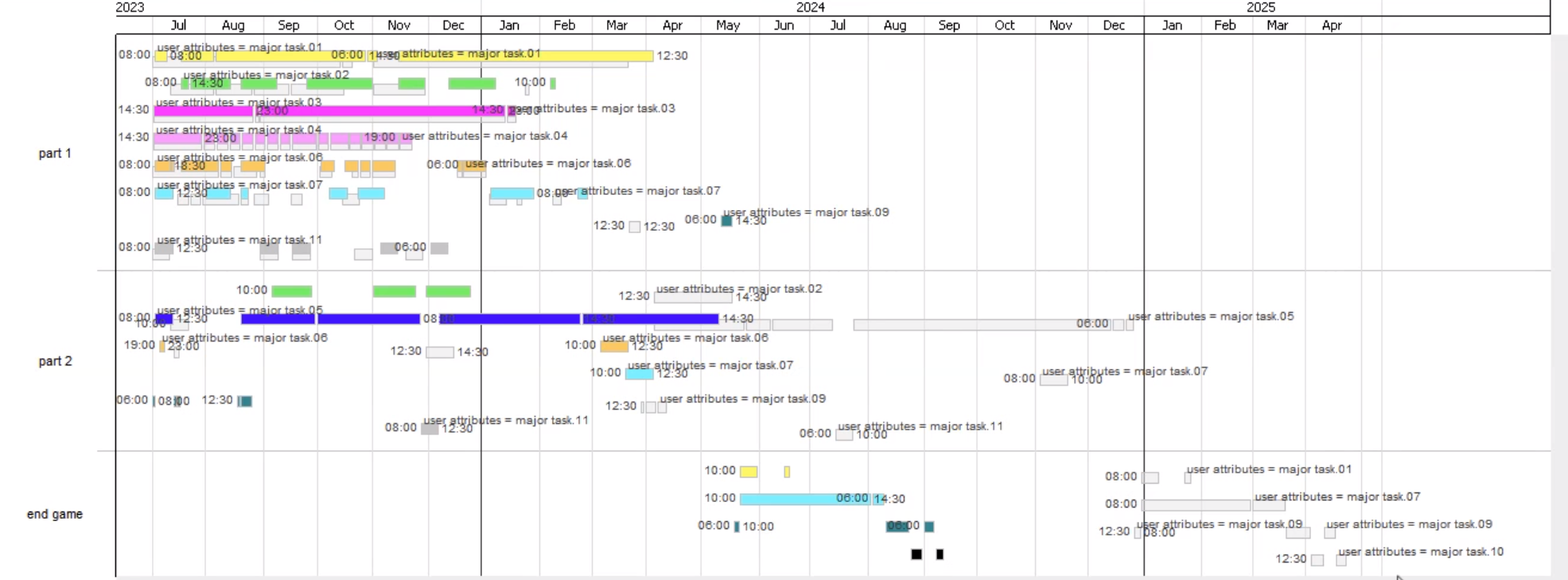Click the "user attributes = major task.10" label
The height and width of the screenshot is (580, 1568).
[x=1420, y=551]
